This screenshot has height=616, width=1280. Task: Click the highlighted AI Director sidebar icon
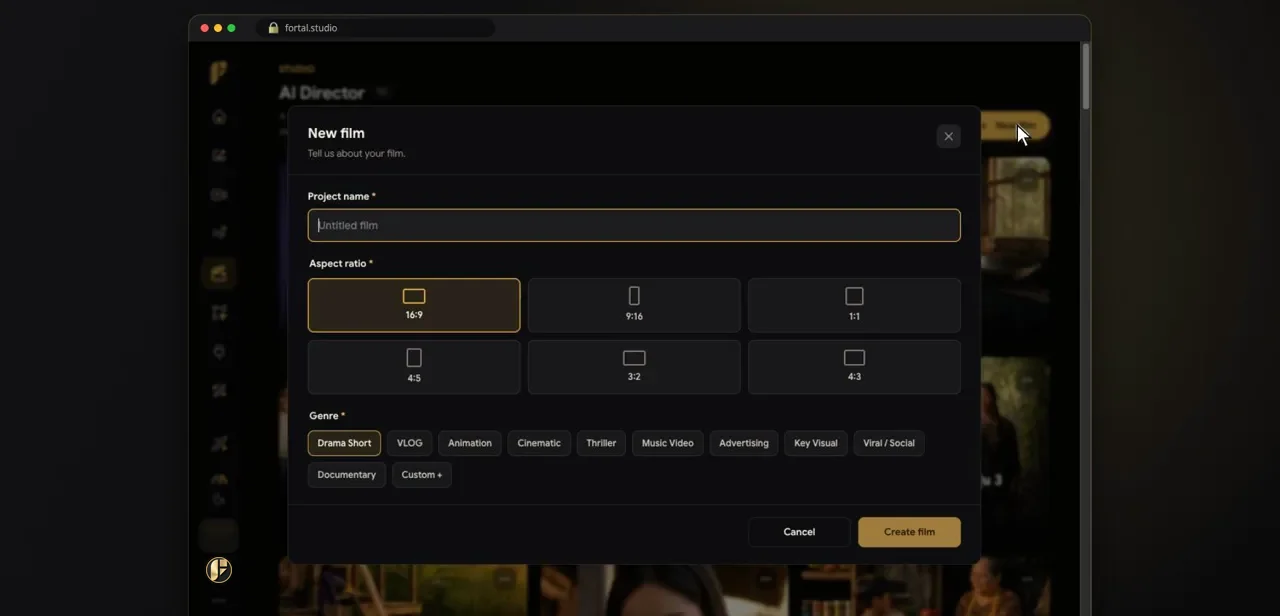(x=219, y=273)
